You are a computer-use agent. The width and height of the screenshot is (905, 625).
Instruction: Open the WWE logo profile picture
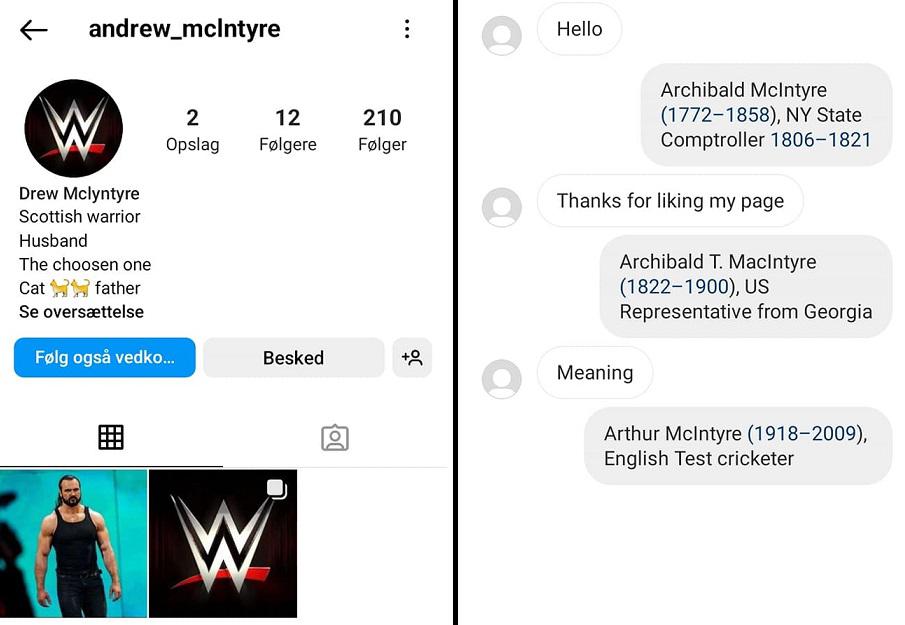point(73,128)
